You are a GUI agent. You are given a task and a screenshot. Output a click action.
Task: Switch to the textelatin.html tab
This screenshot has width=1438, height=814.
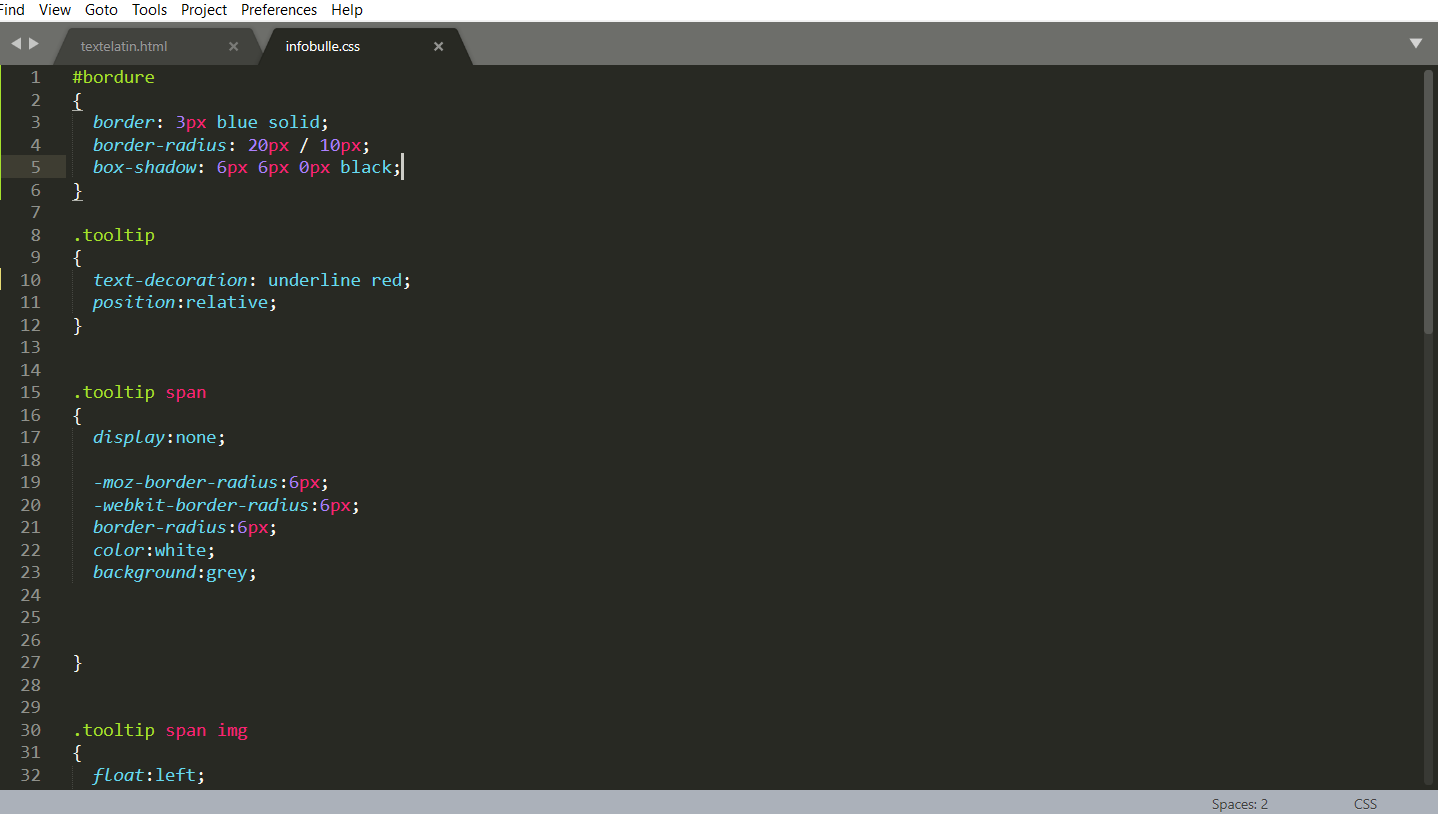(x=124, y=46)
